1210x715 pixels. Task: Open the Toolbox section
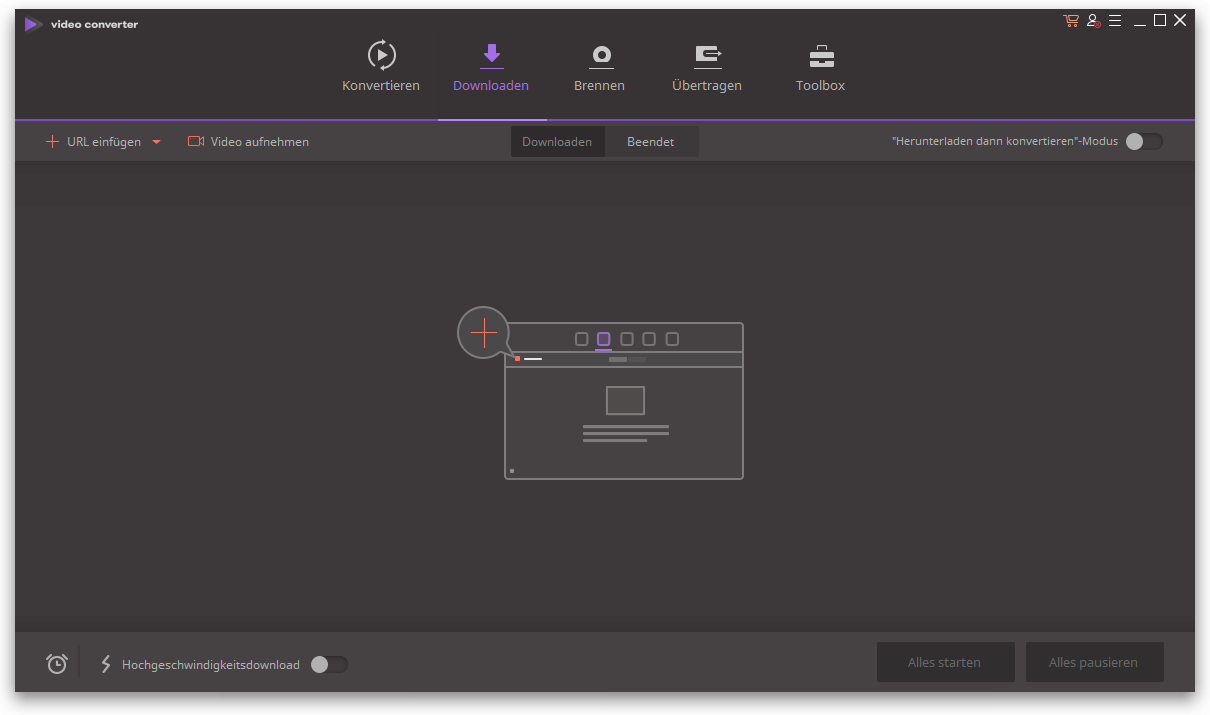pyautogui.click(x=820, y=66)
